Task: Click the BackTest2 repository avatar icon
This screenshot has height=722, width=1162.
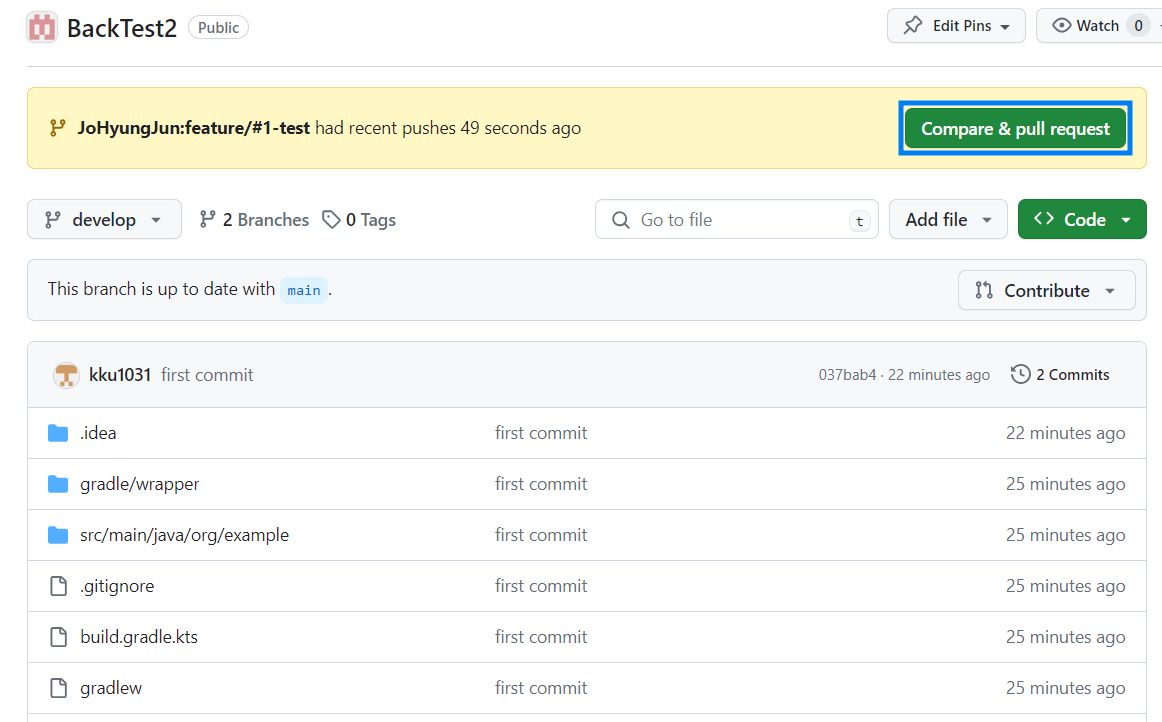Action: click(x=42, y=27)
